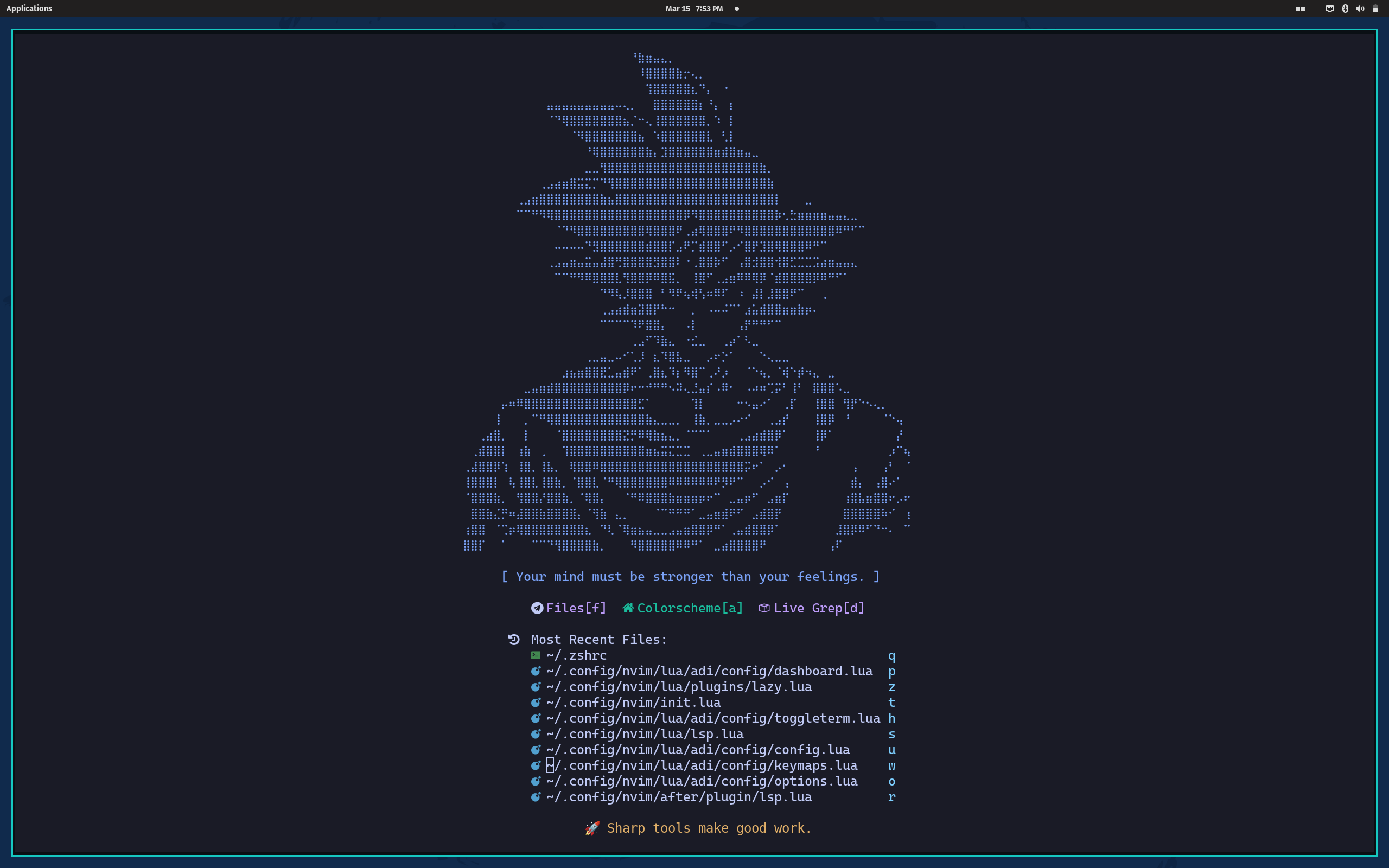Open the tiling layout indicator in the top bar
Viewport: 1389px width, 868px height.
tap(1301, 9)
